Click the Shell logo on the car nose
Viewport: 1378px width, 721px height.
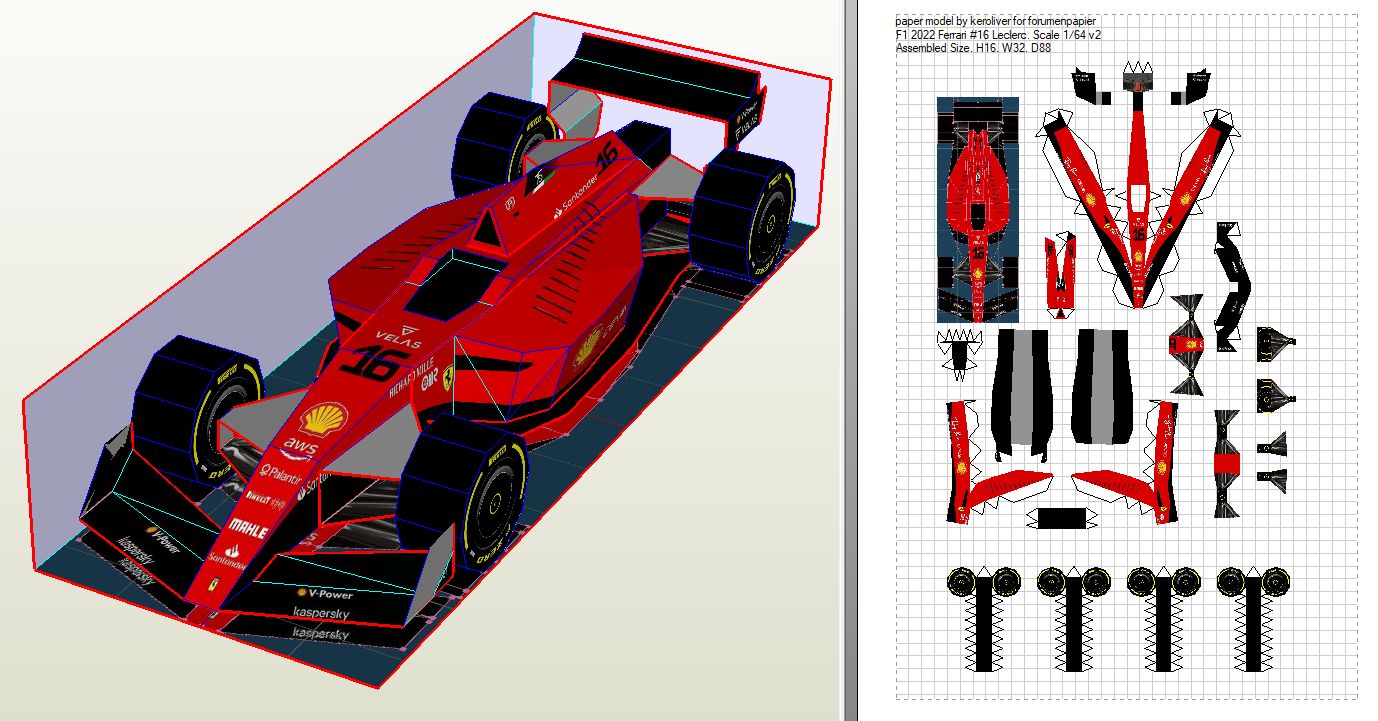point(325,417)
